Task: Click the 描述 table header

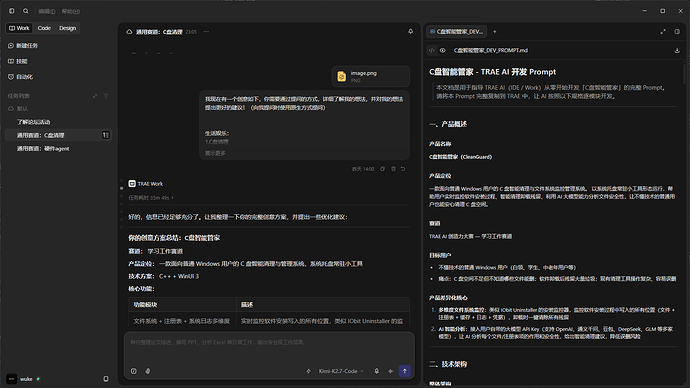Action: [x=246, y=305]
